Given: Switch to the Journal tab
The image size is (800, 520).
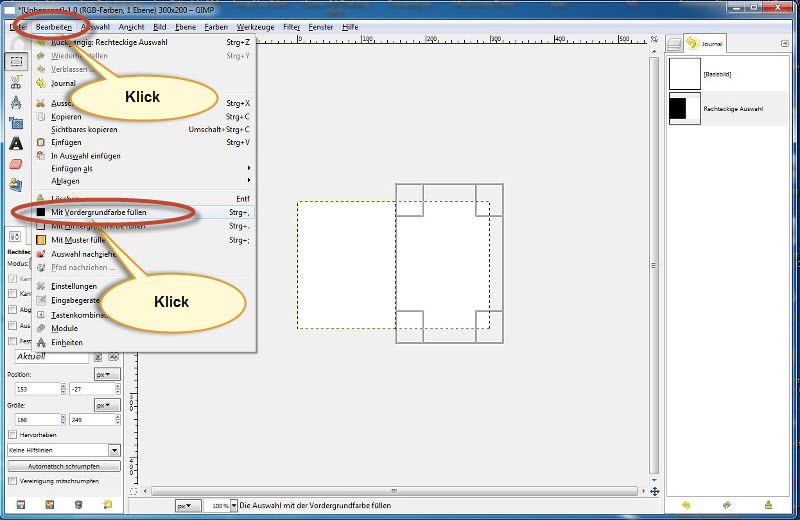Looking at the screenshot, I should tap(705, 43).
